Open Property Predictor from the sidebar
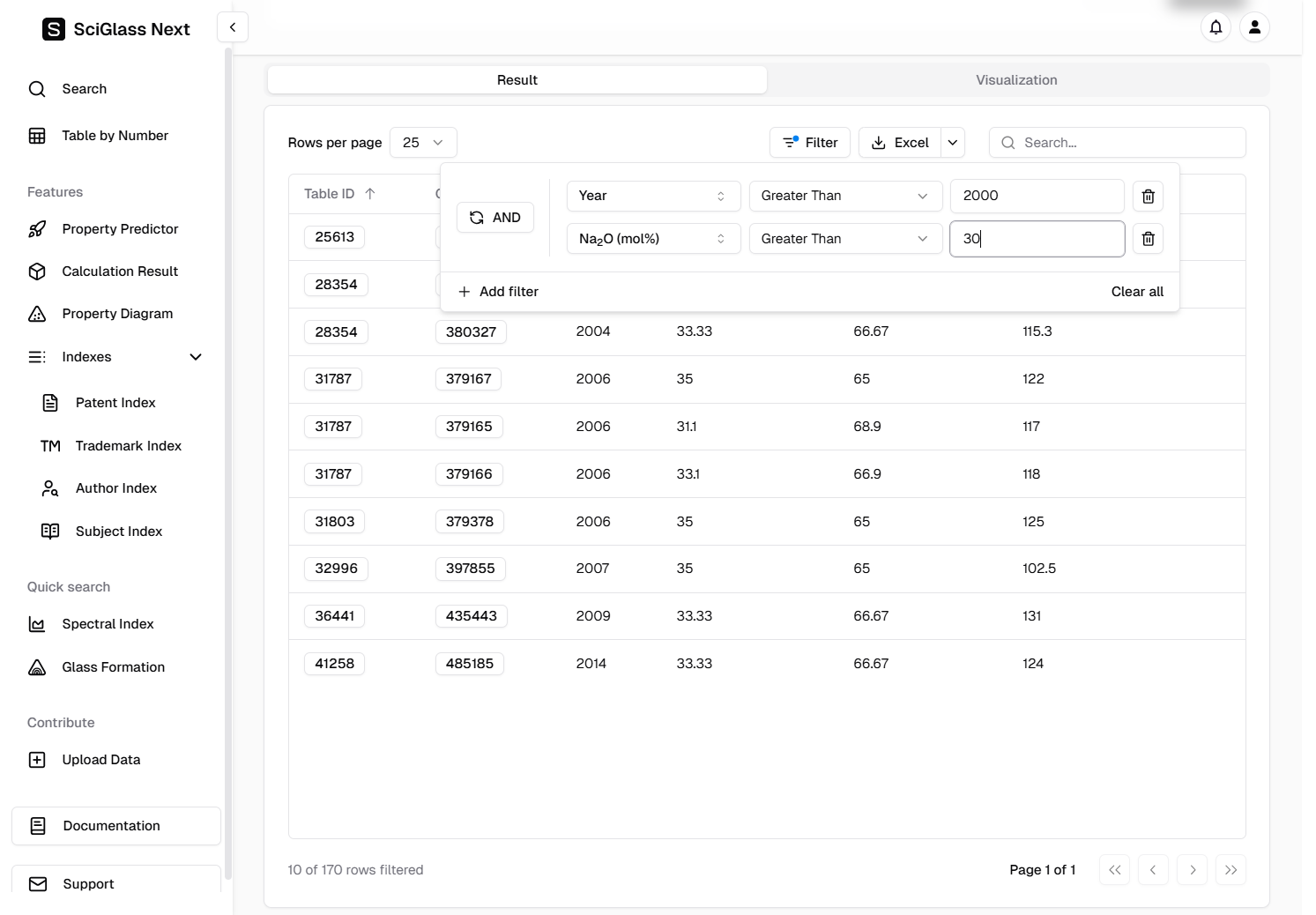The width and height of the screenshot is (1316, 915). 120,229
